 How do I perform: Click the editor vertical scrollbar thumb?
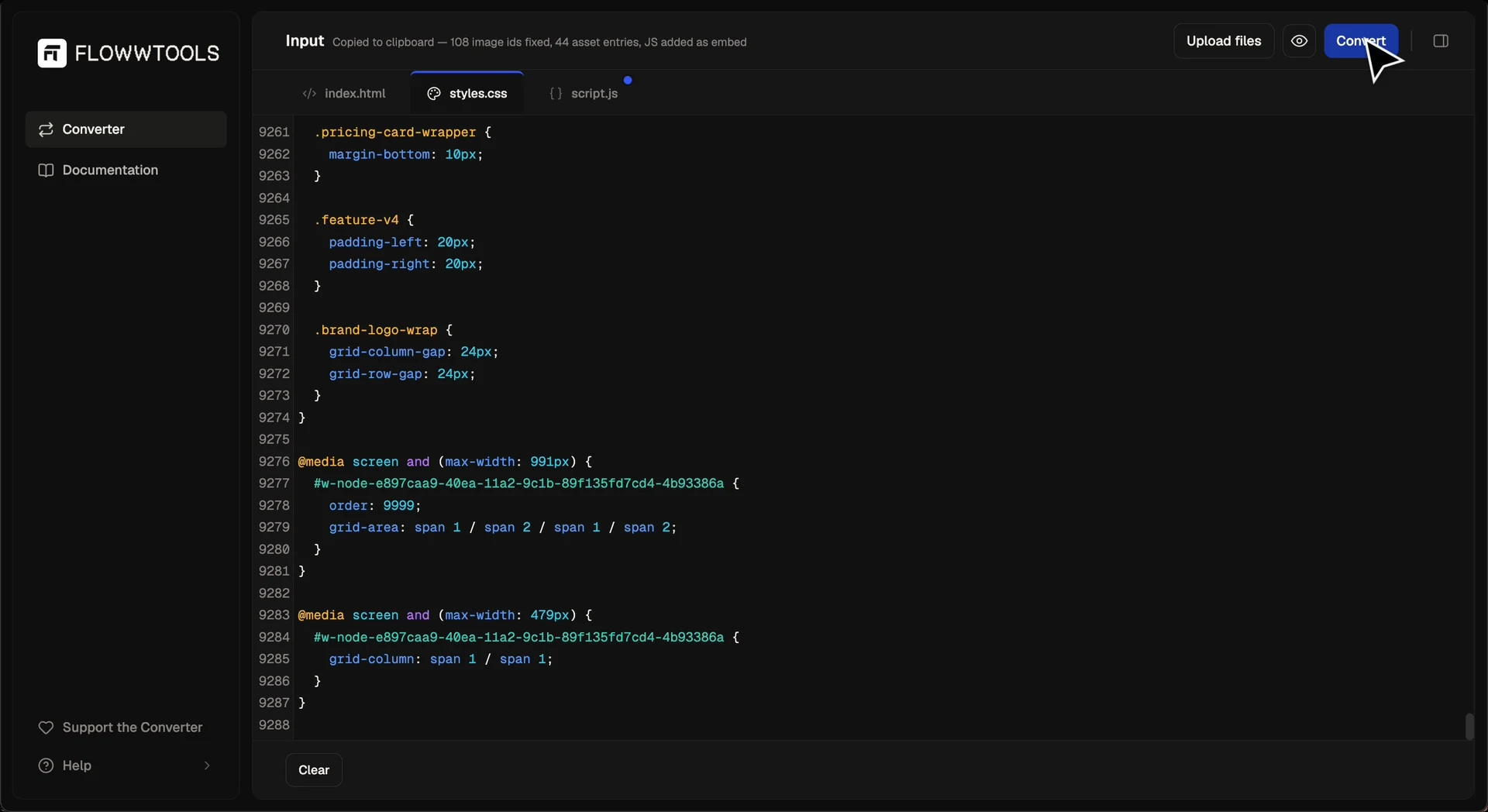pos(1469,727)
